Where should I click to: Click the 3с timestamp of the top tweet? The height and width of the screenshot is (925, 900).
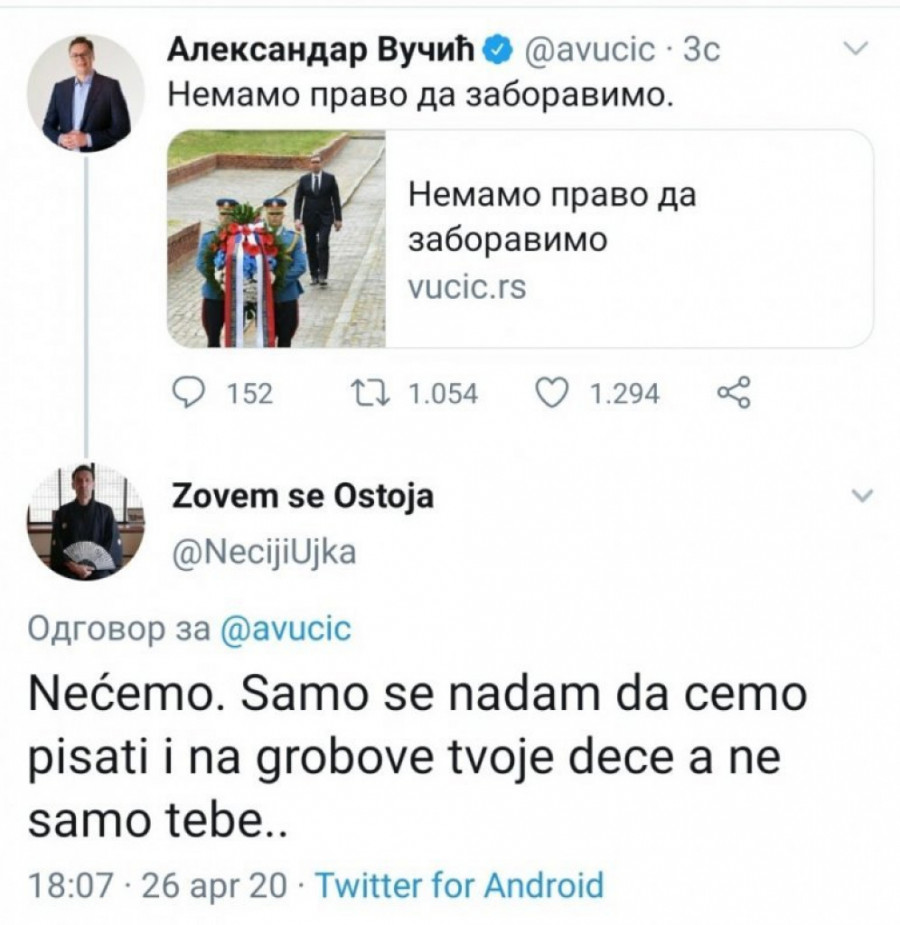[700, 49]
